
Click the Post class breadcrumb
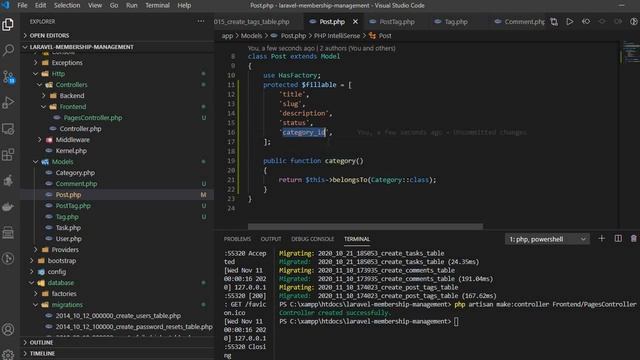pos(380,36)
